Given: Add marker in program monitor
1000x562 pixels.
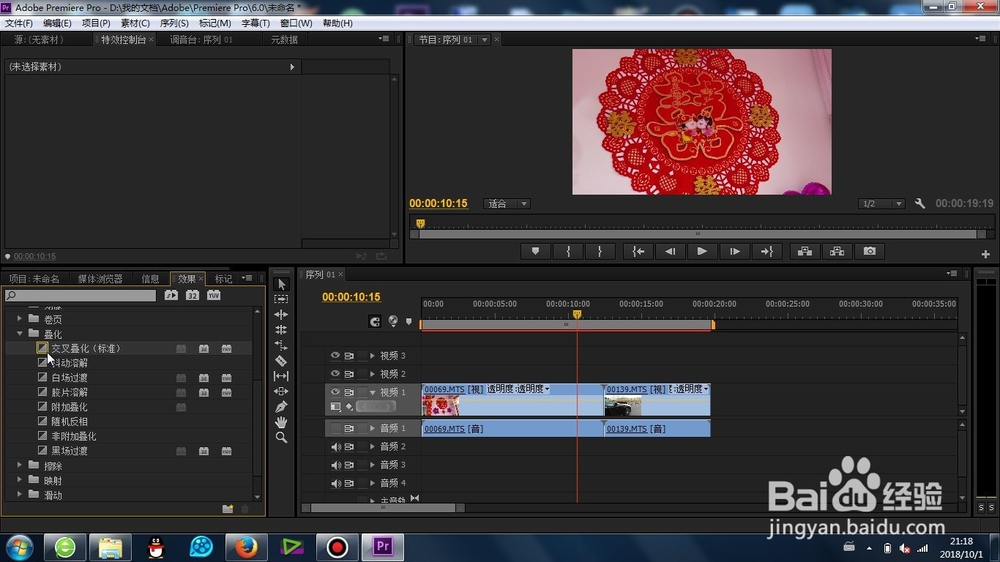Looking at the screenshot, I should point(535,251).
